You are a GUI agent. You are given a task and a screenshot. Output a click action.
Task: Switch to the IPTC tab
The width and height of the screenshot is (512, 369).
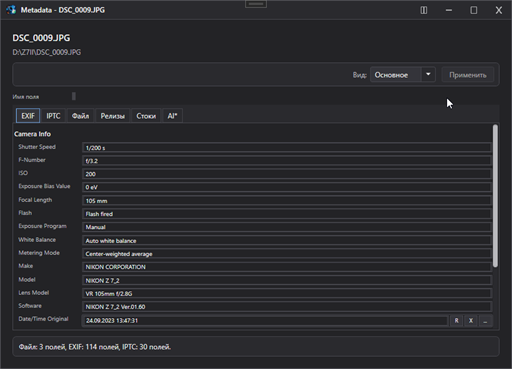(x=53, y=116)
